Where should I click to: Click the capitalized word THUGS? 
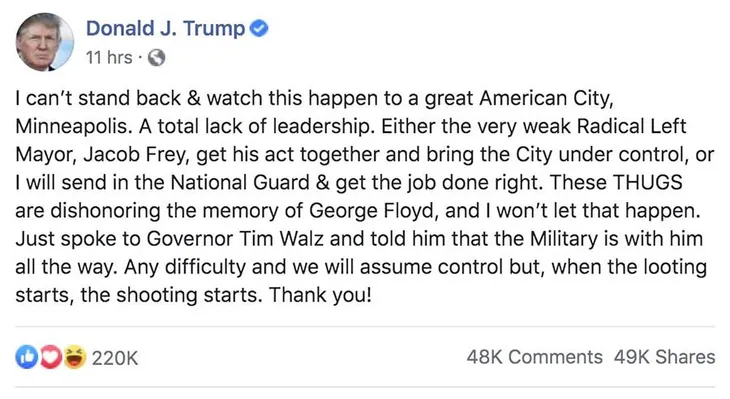click(x=648, y=183)
